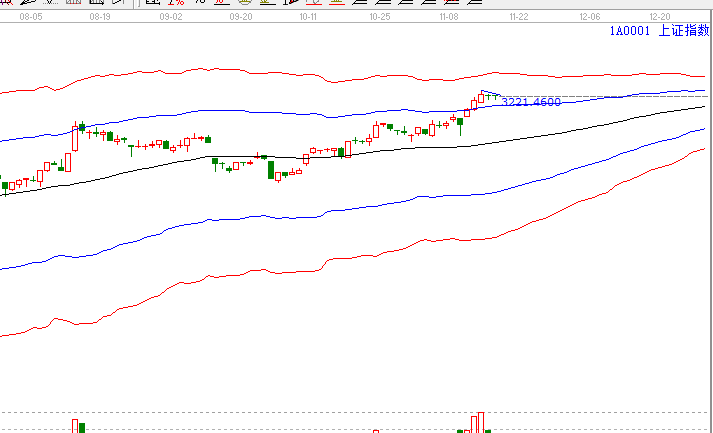Click the red percent icon in top toolbar
Image resolution: width=713 pixels, height=433 pixels.
[176, 3]
